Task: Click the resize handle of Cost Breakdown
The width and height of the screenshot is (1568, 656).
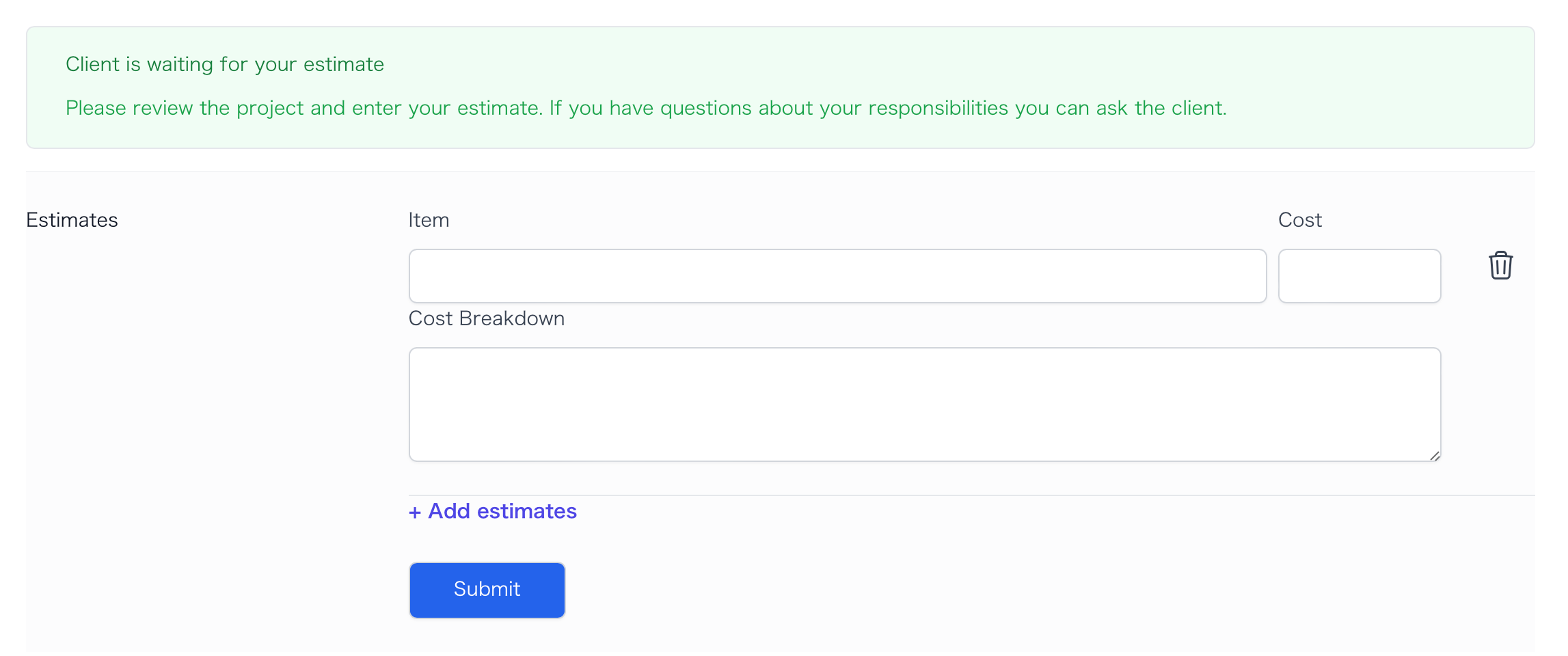Action: 1435,454
